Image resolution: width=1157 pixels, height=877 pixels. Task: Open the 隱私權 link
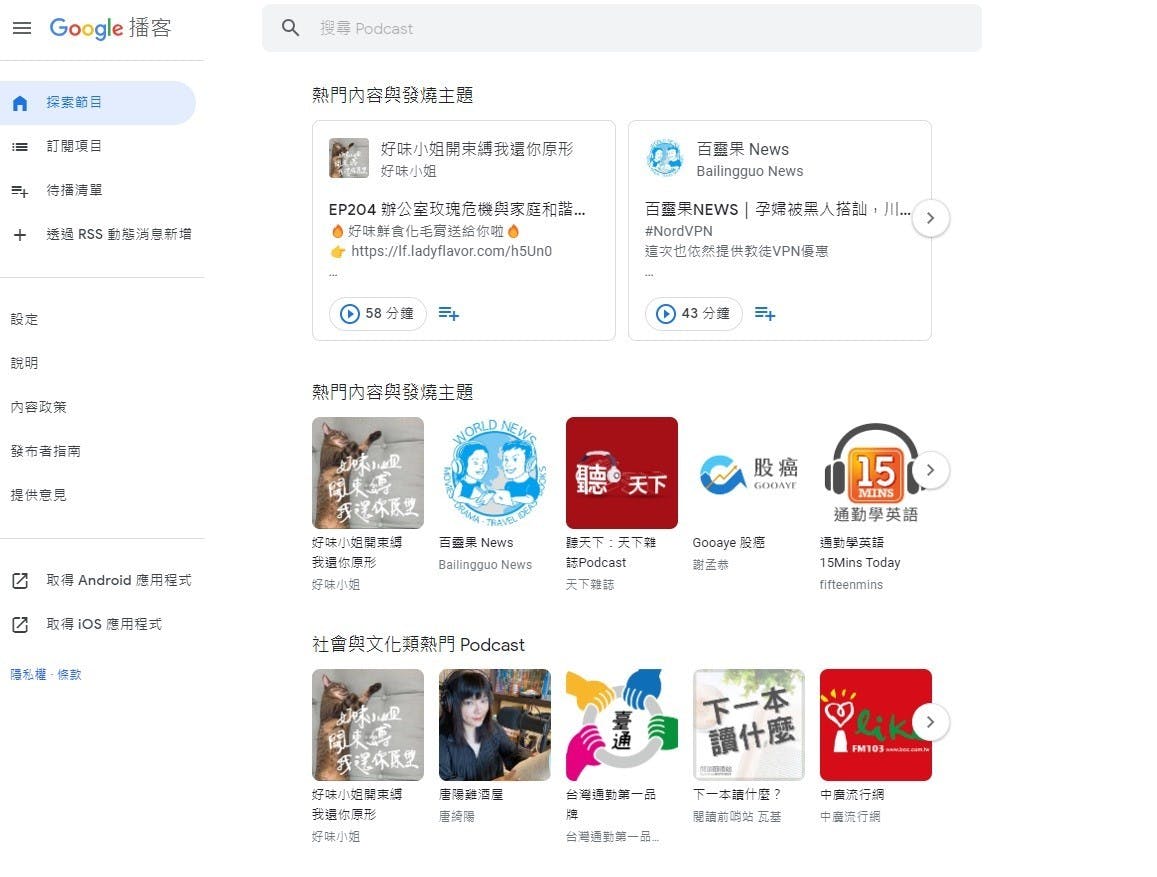(28, 674)
